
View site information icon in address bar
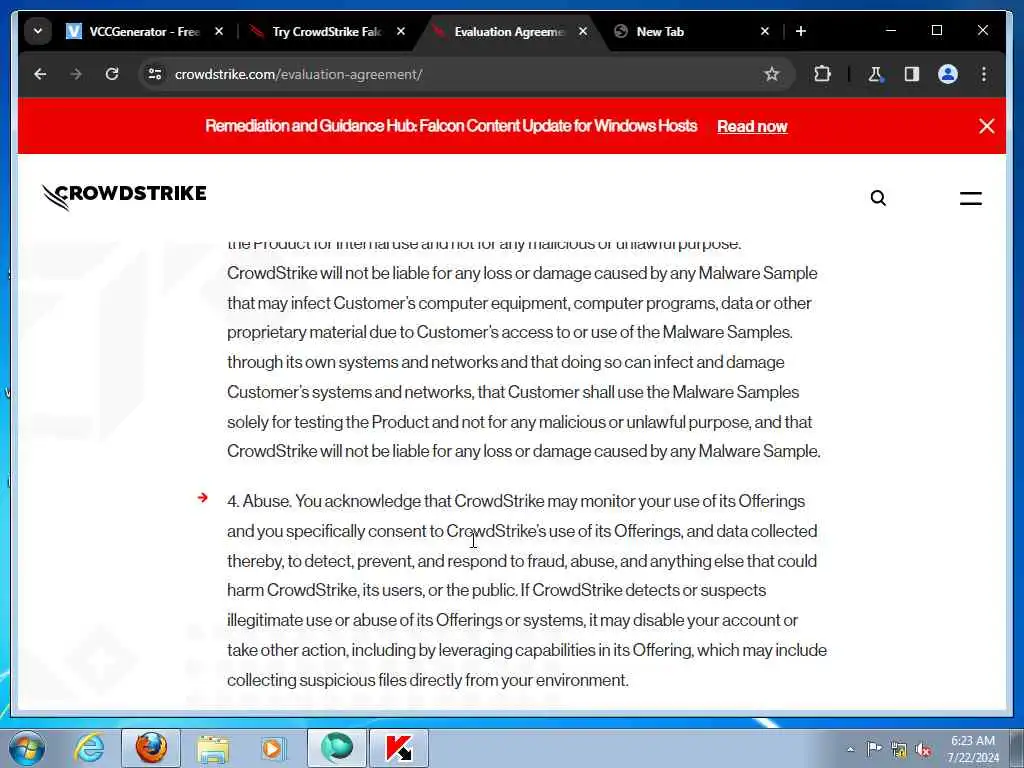coord(155,74)
